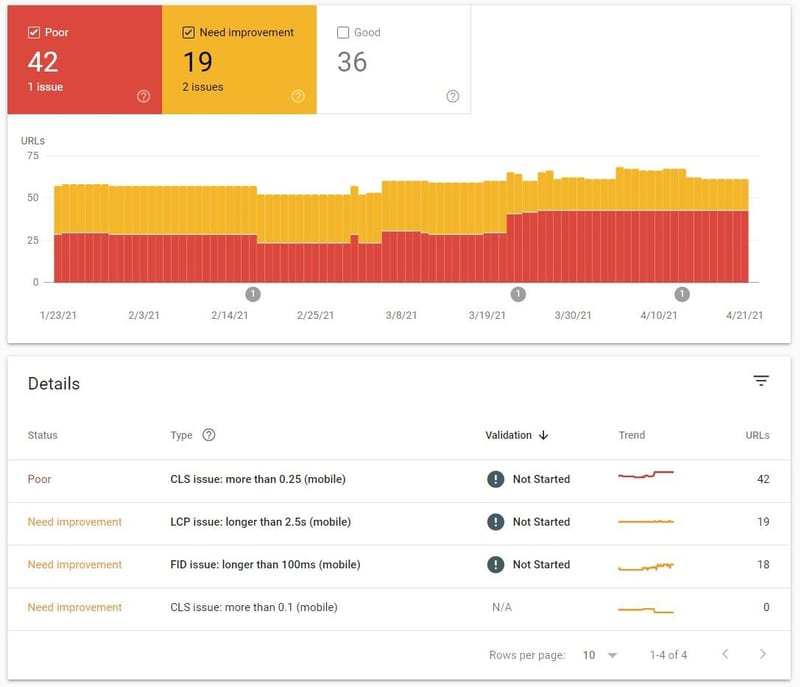The width and height of the screenshot is (800, 687).
Task: Click help icon in Need improvement card
Action: [298, 97]
